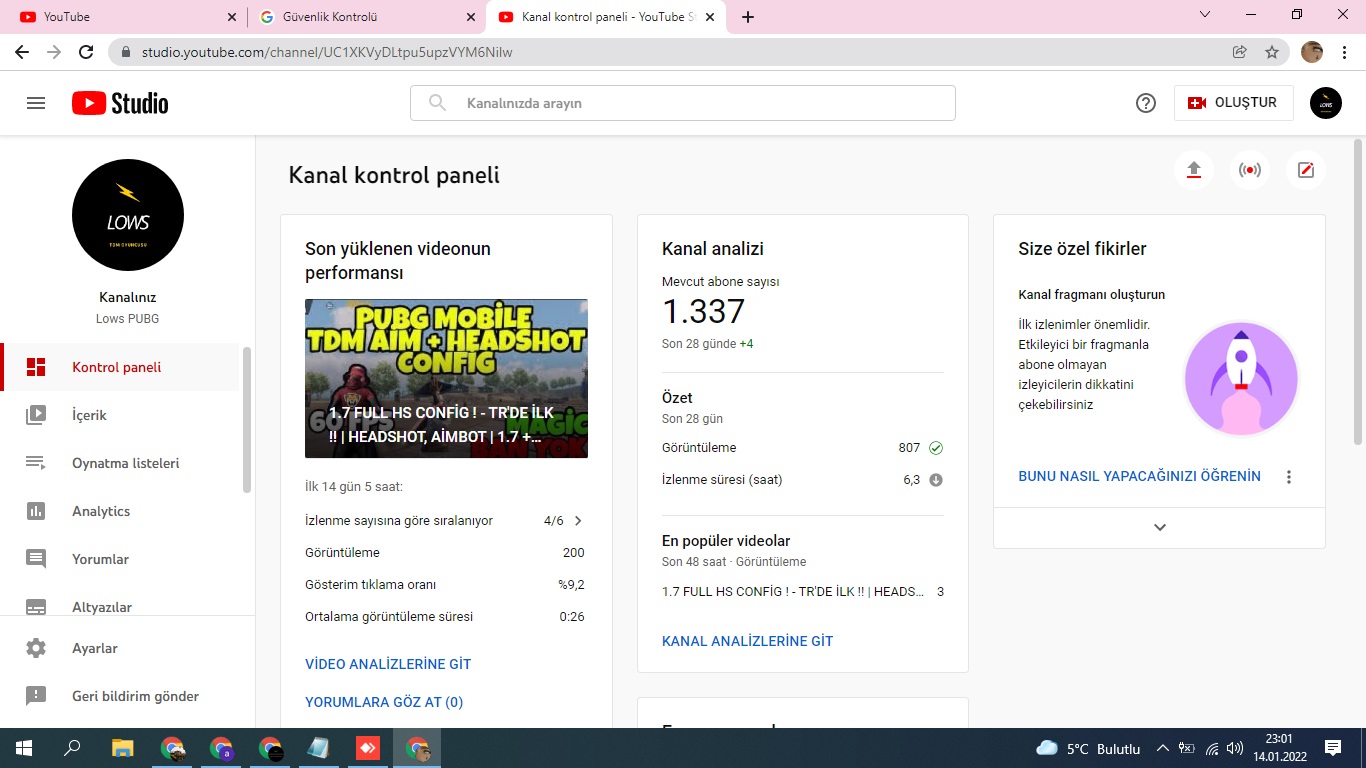Close the Güvenlik Kontrolü browser tab
The image size is (1366, 768).
471,17
